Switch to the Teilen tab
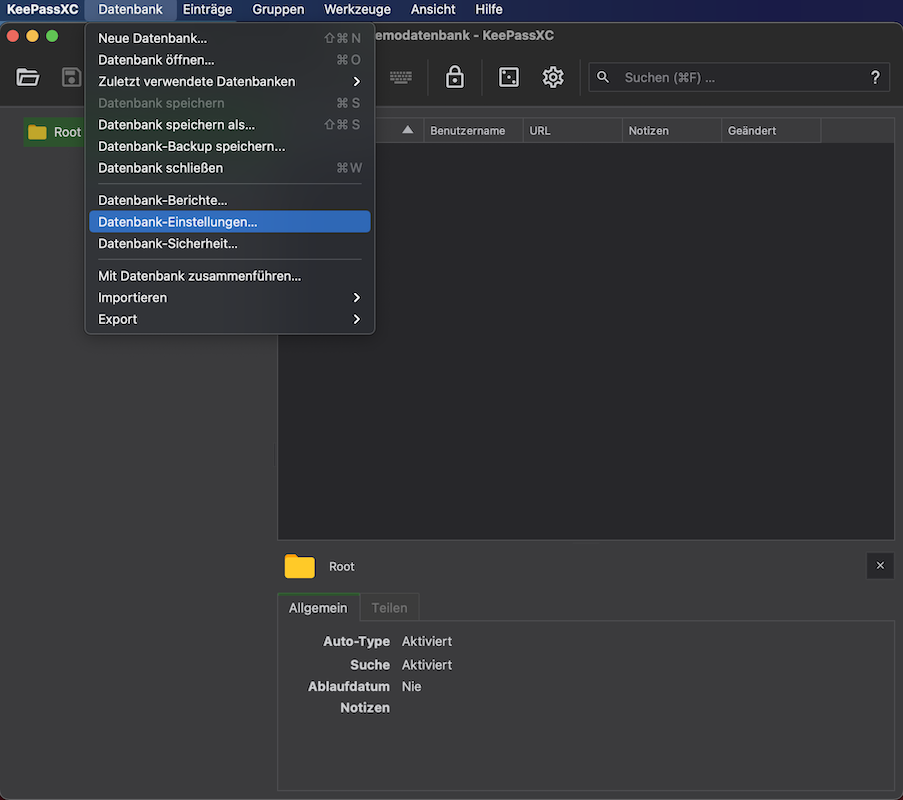Image resolution: width=903 pixels, height=800 pixels. [389, 608]
